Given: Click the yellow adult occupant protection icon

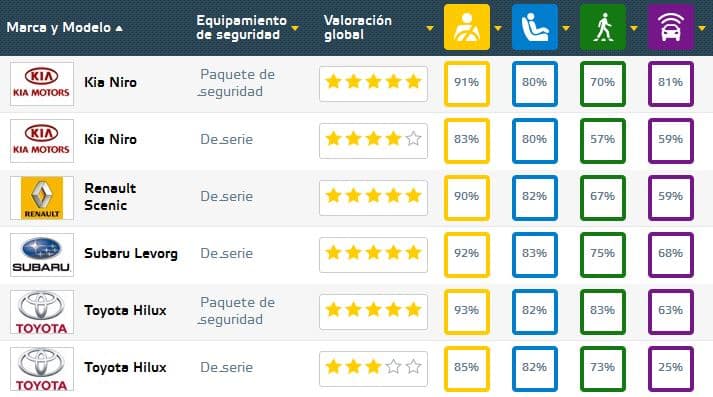Looking at the screenshot, I should (x=467, y=27).
